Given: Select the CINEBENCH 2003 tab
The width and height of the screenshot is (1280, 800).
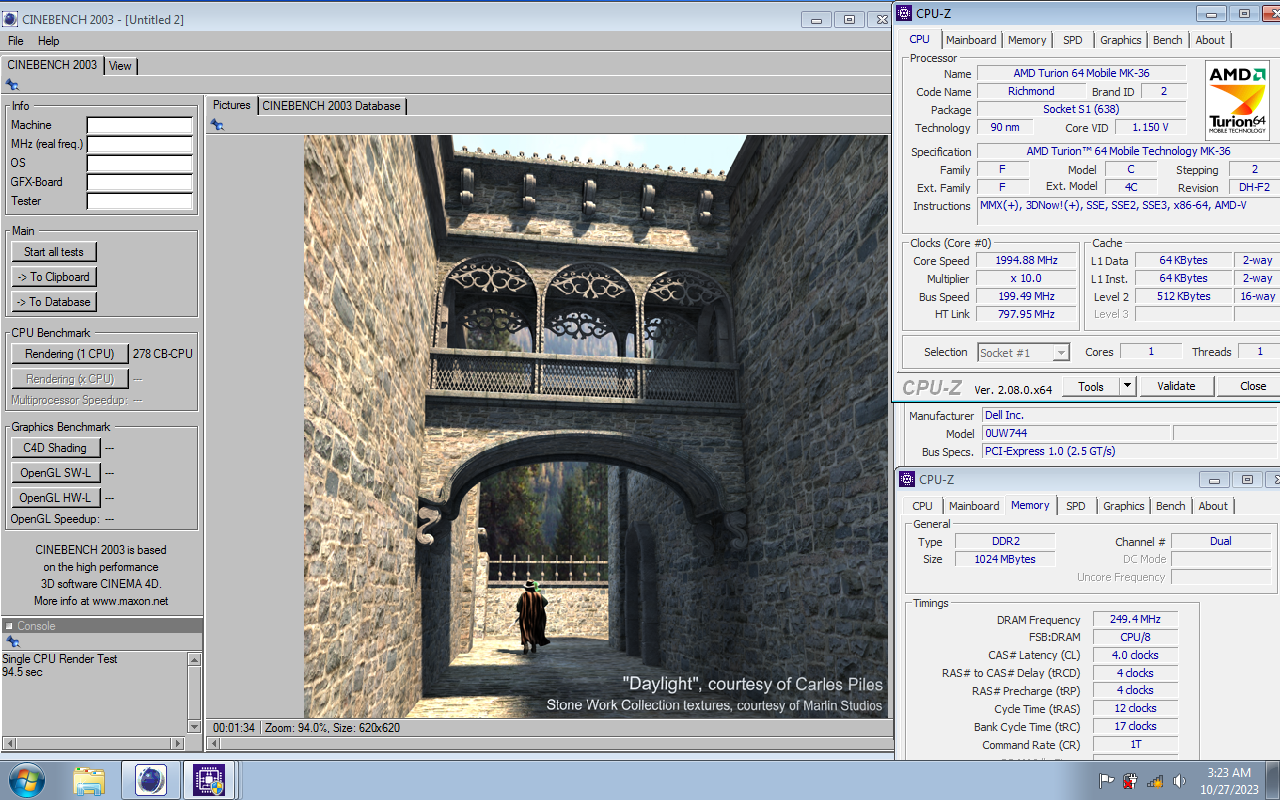Looking at the screenshot, I should [x=52, y=64].
